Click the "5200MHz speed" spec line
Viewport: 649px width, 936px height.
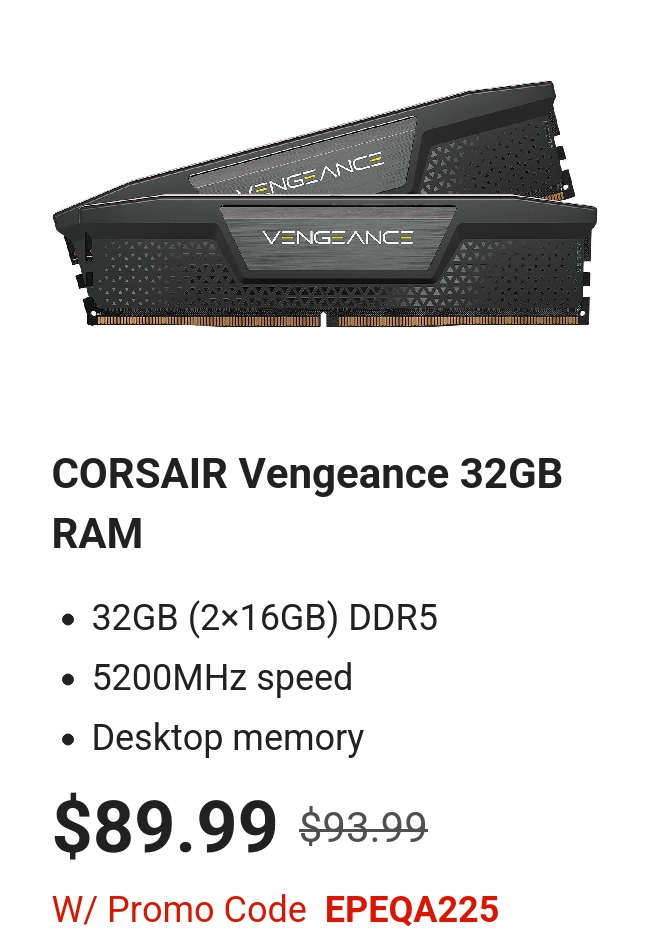click(222, 678)
